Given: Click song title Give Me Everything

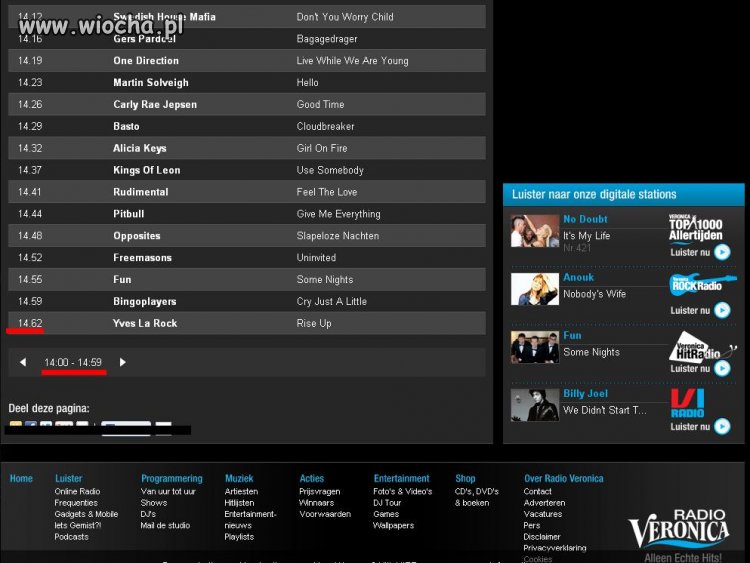Looking at the screenshot, I should pos(338,214).
